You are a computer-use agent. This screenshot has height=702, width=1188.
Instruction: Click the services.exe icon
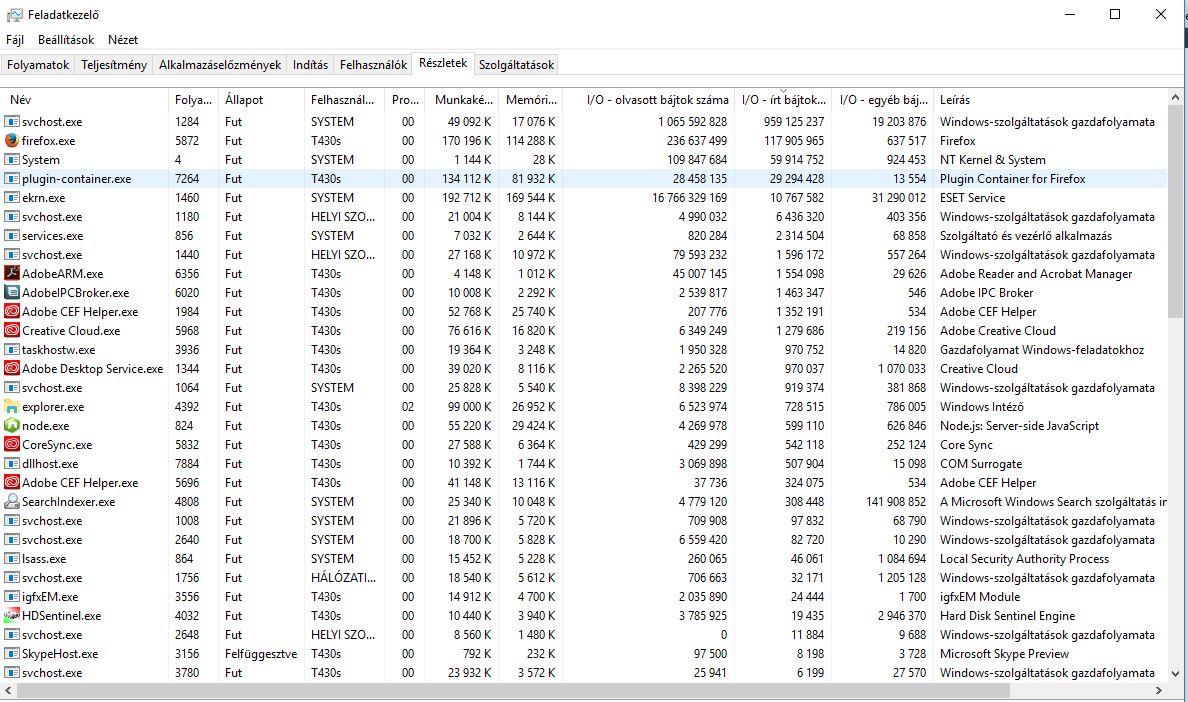(11, 236)
